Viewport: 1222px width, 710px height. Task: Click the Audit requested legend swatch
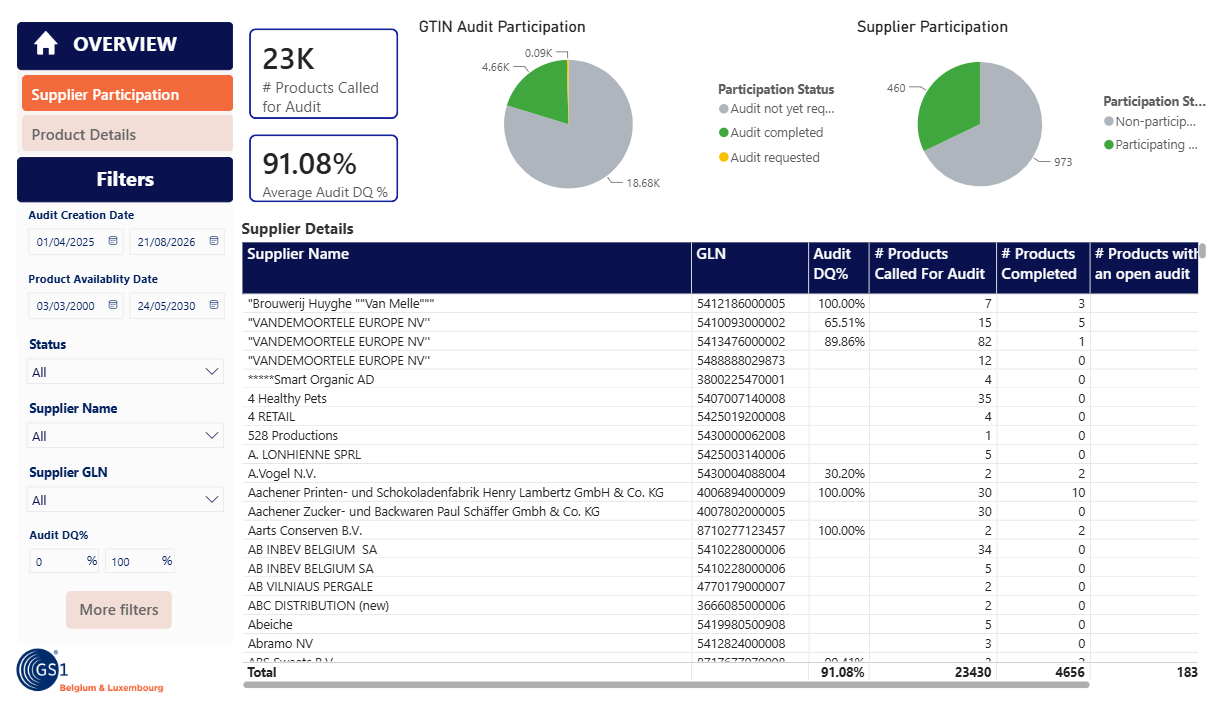[723, 158]
